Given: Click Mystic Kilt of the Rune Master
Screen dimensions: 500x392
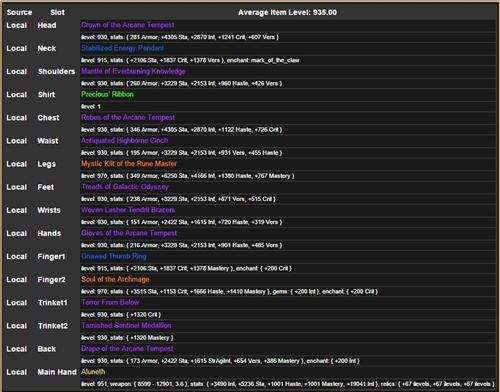Looking at the screenshot, I should [x=129, y=164].
